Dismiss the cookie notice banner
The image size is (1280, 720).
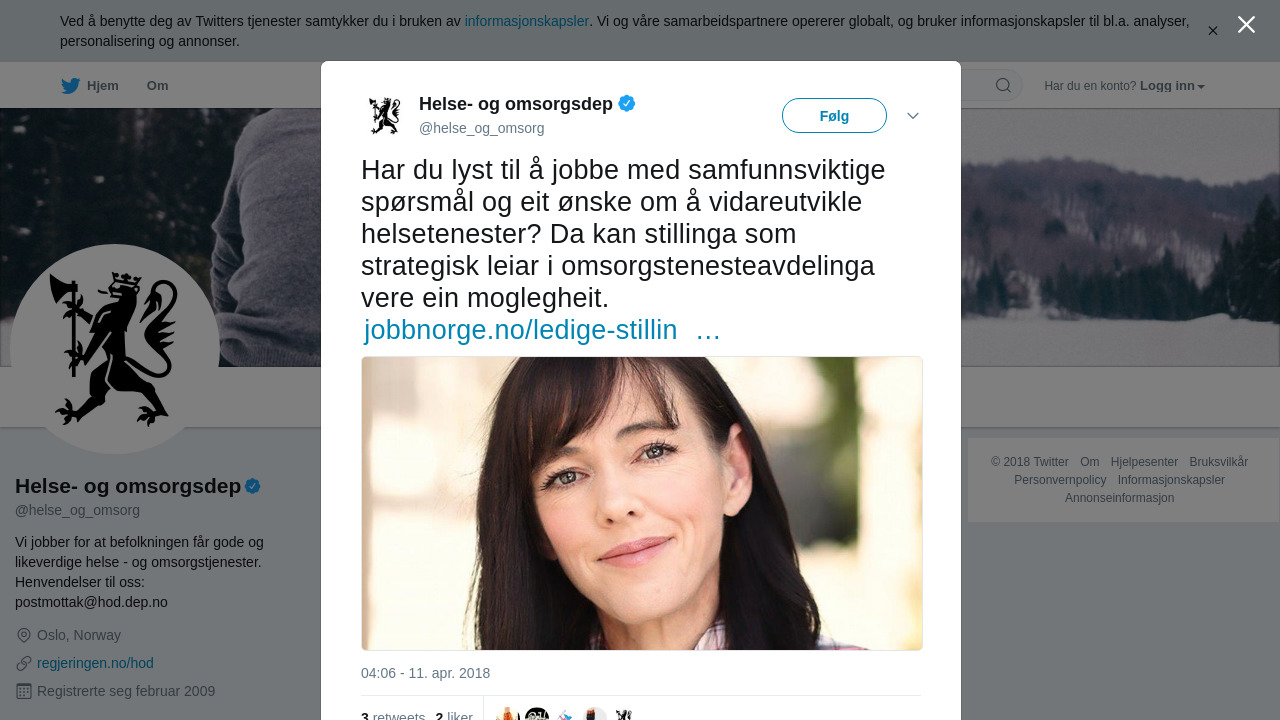click(x=1213, y=31)
